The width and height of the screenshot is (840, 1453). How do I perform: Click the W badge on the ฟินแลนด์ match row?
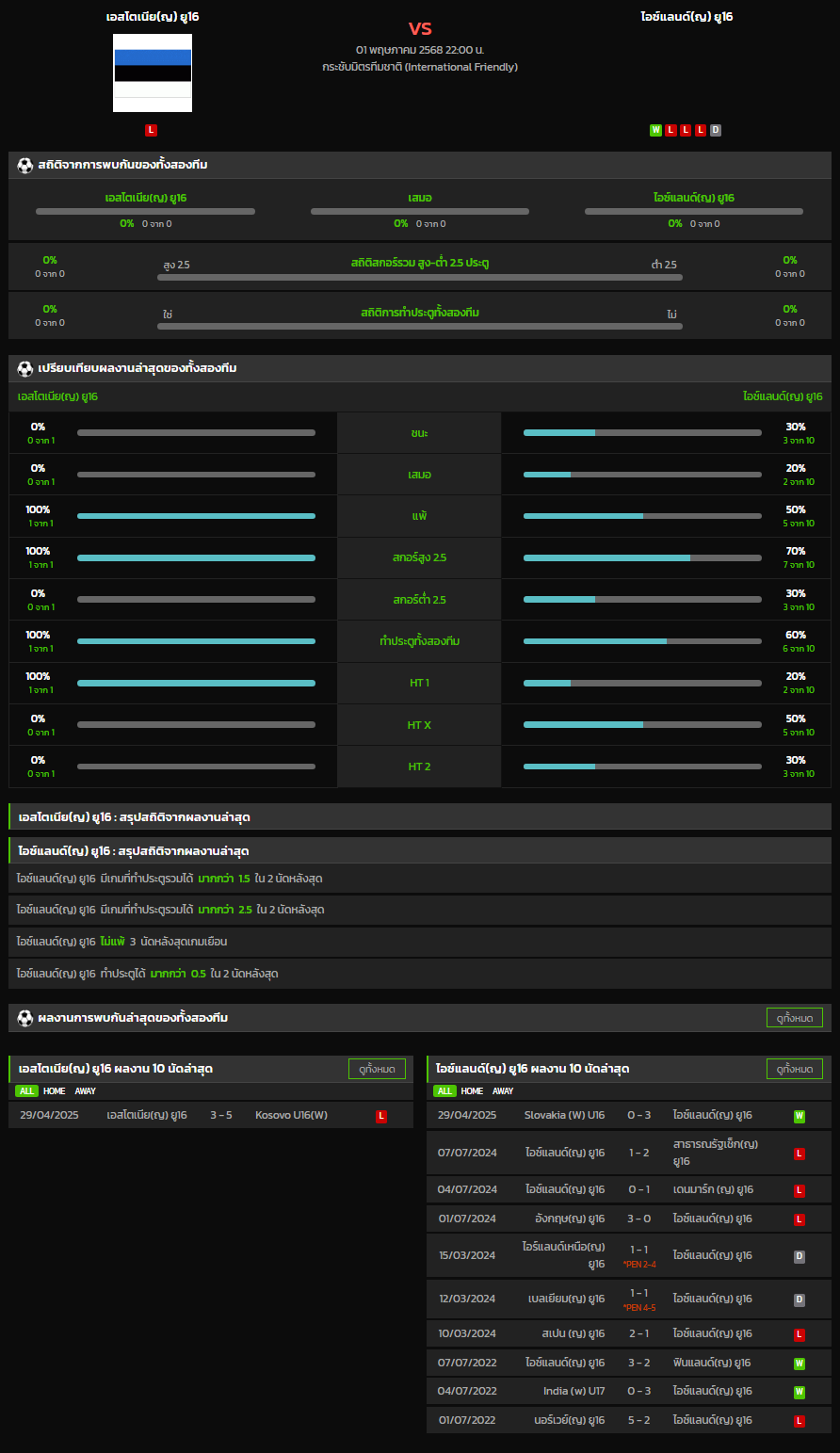click(800, 1363)
